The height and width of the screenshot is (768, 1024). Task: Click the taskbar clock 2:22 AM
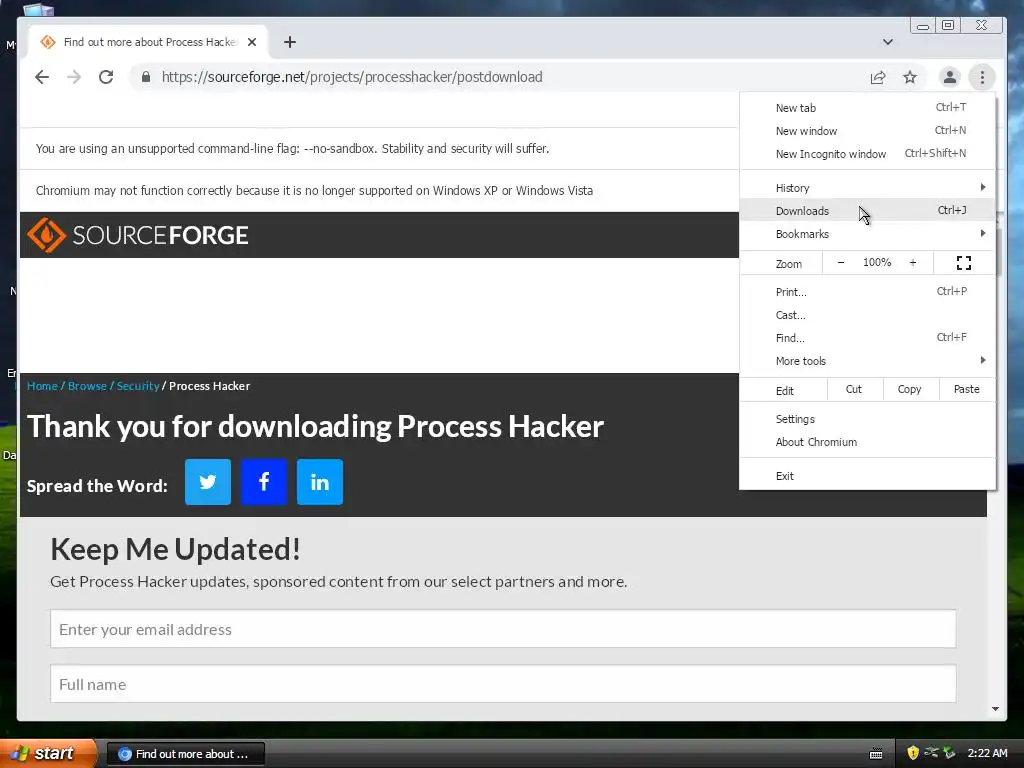[987, 753]
